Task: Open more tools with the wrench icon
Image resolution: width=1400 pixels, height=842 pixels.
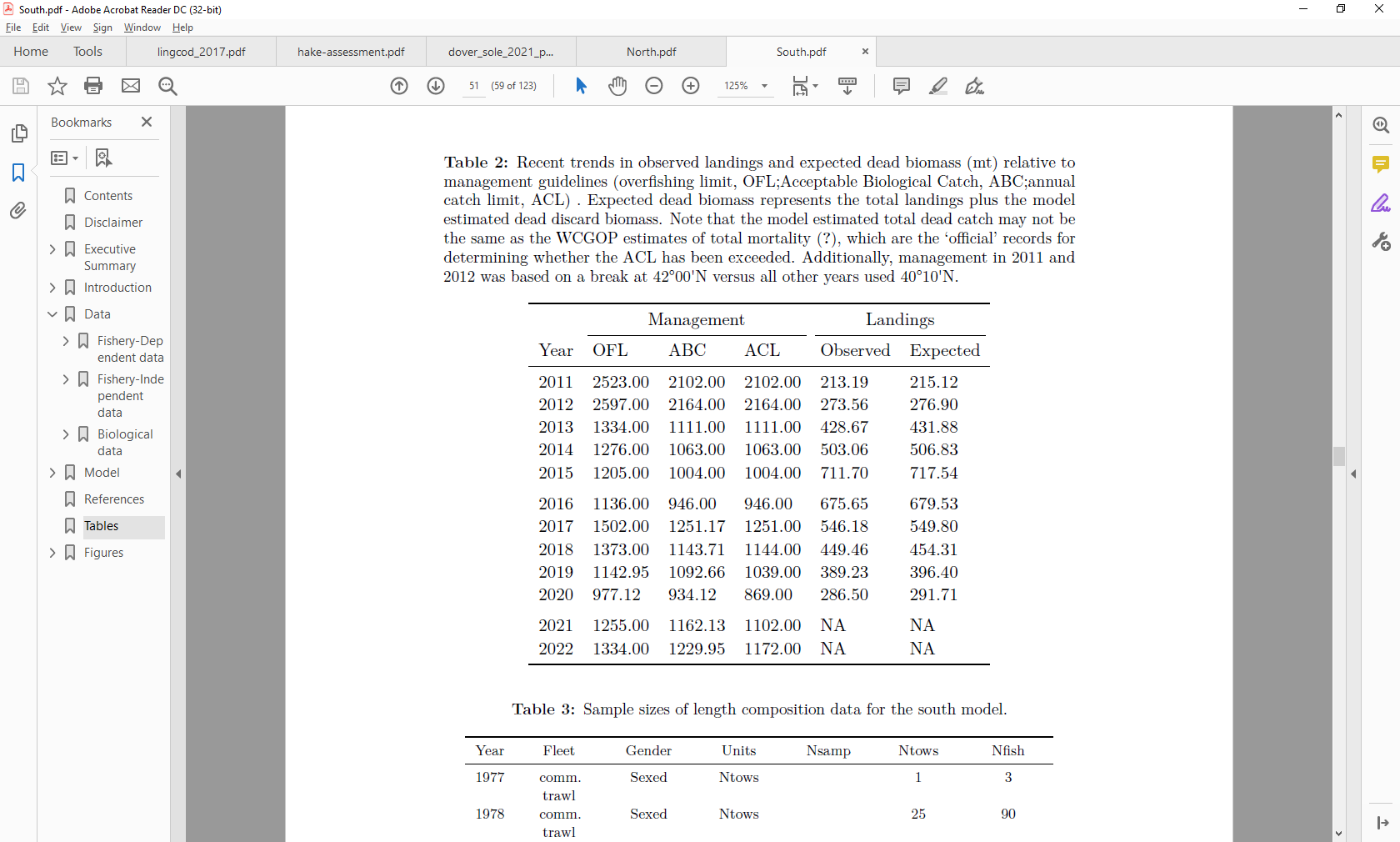Action: click(1381, 242)
